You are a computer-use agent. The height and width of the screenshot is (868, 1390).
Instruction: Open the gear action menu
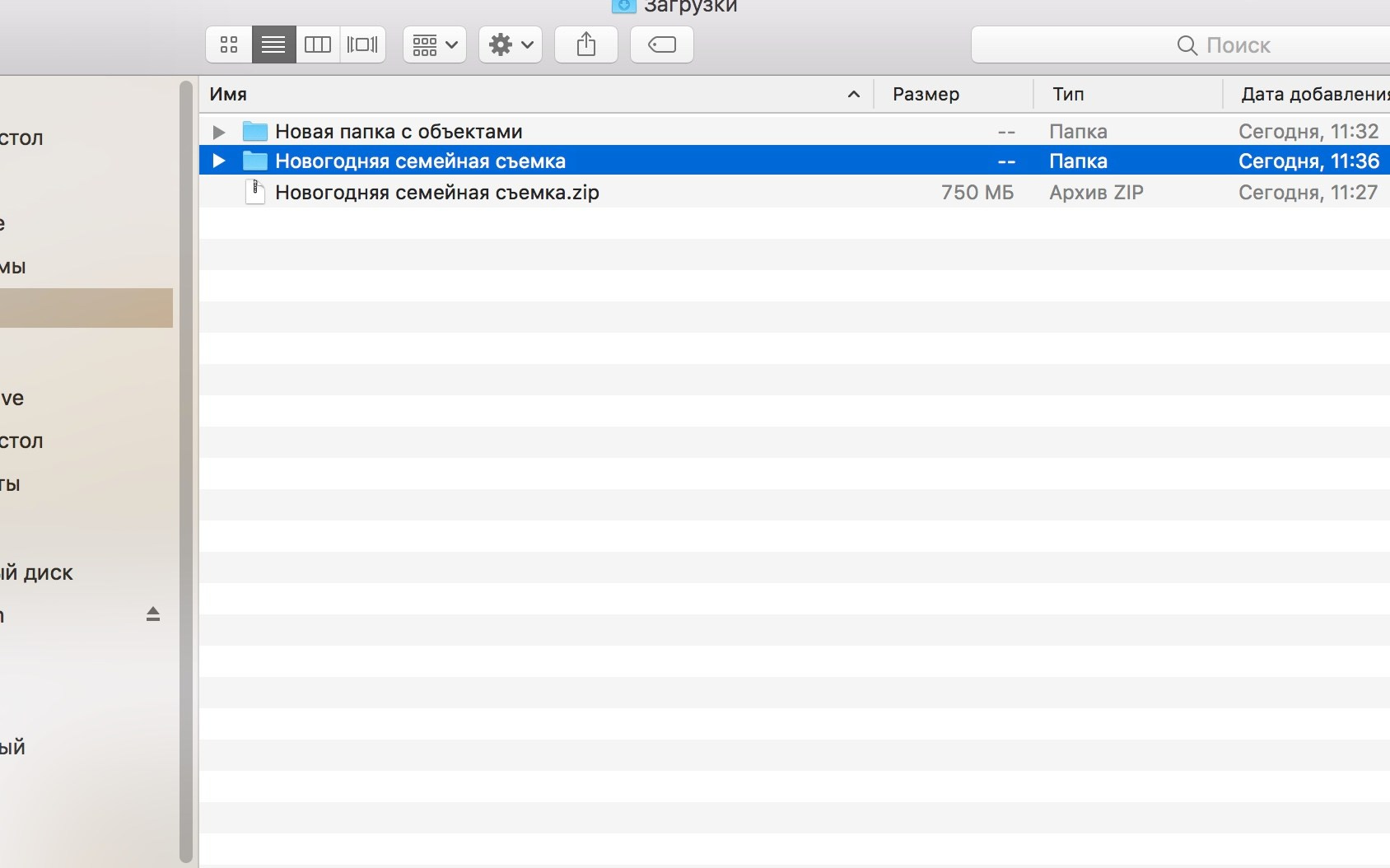[x=511, y=44]
